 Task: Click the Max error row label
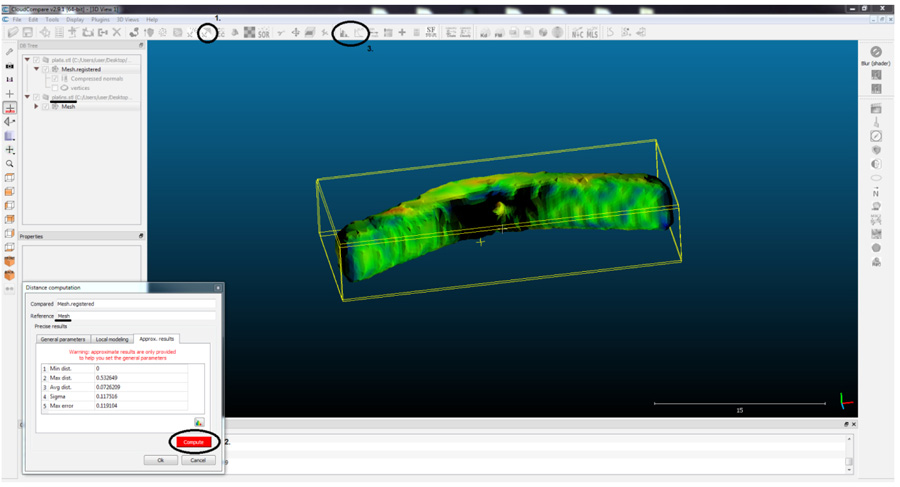(x=61, y=405)
